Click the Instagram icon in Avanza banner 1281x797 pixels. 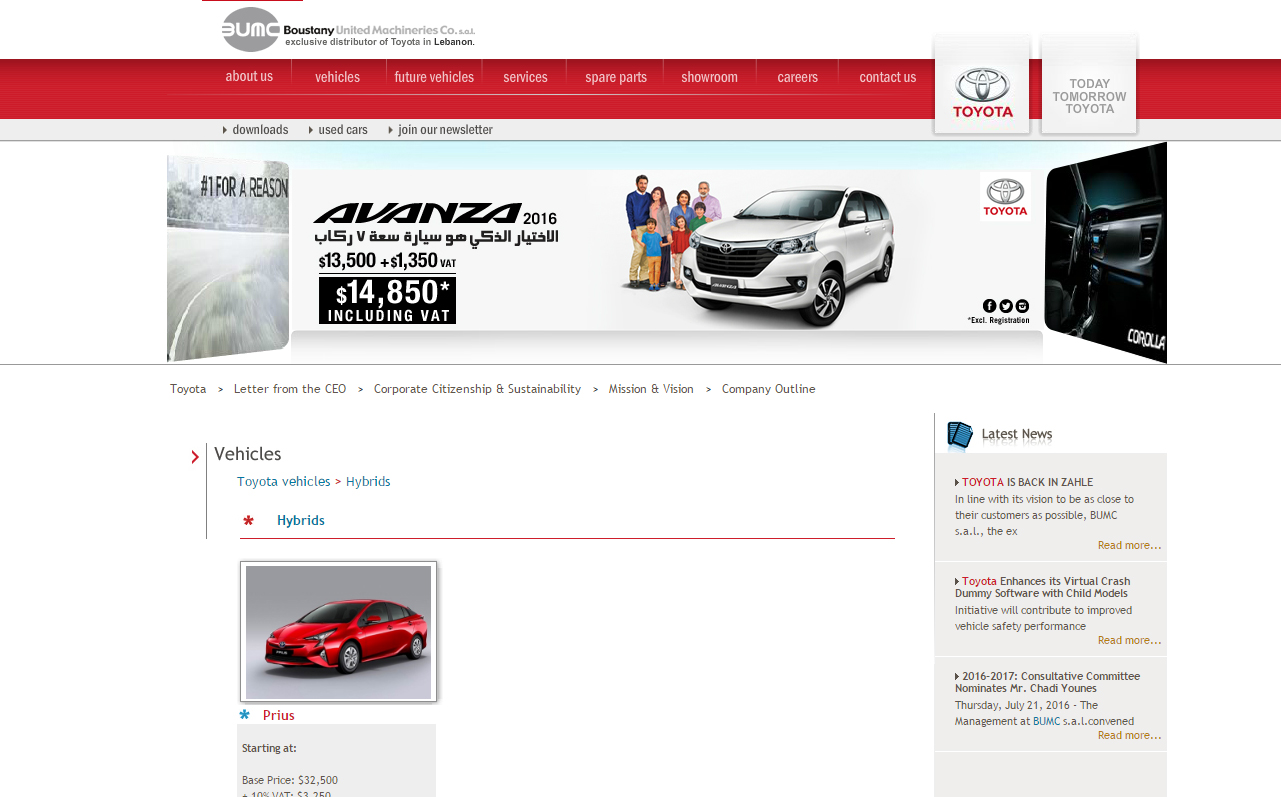[x=1022, y=306]
